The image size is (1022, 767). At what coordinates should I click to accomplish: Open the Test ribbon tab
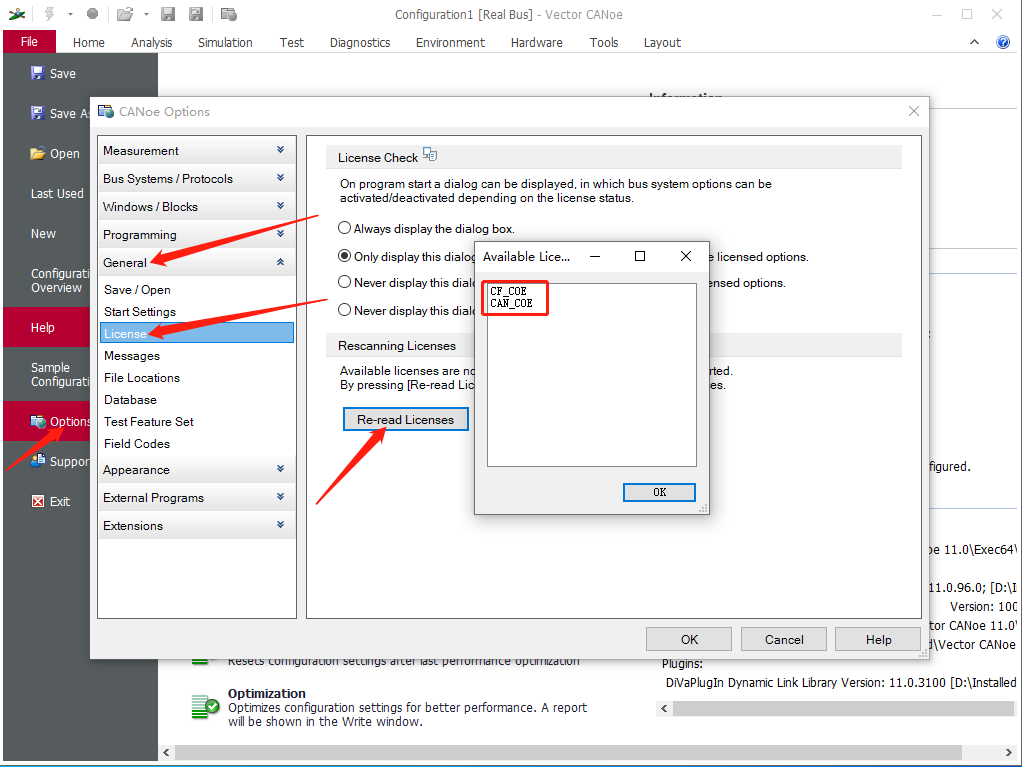(291, 42)
